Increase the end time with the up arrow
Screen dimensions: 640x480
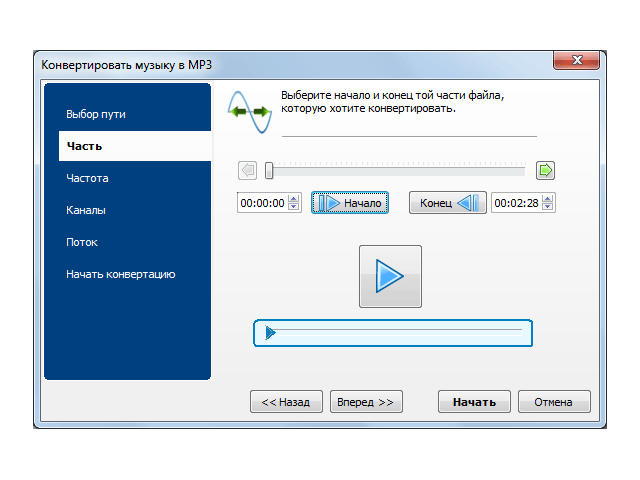(x=548, y=199)
